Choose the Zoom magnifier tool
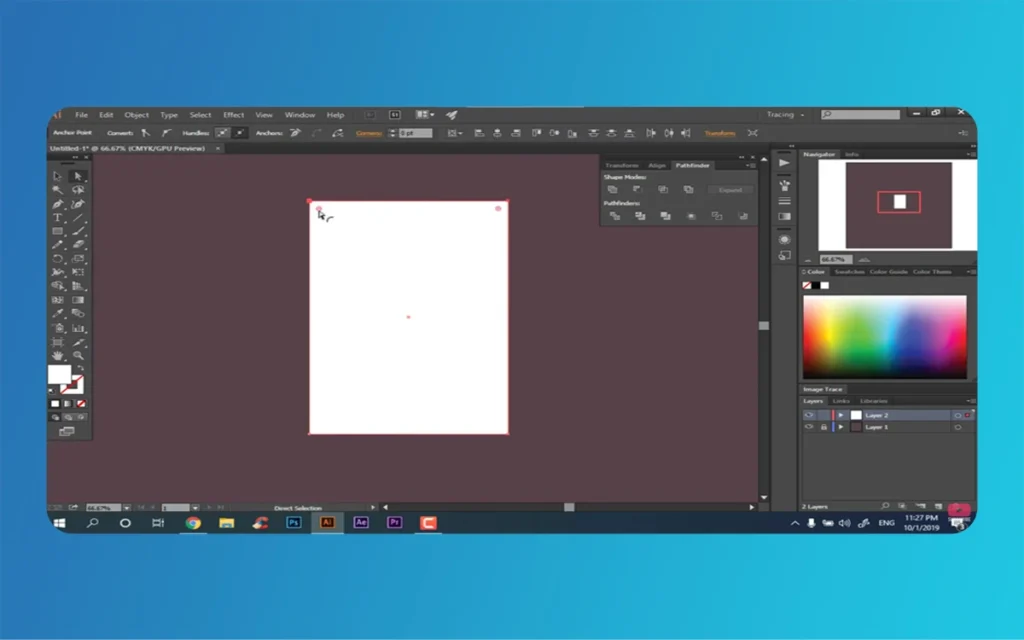1024x640 pixels. [77, 355]
